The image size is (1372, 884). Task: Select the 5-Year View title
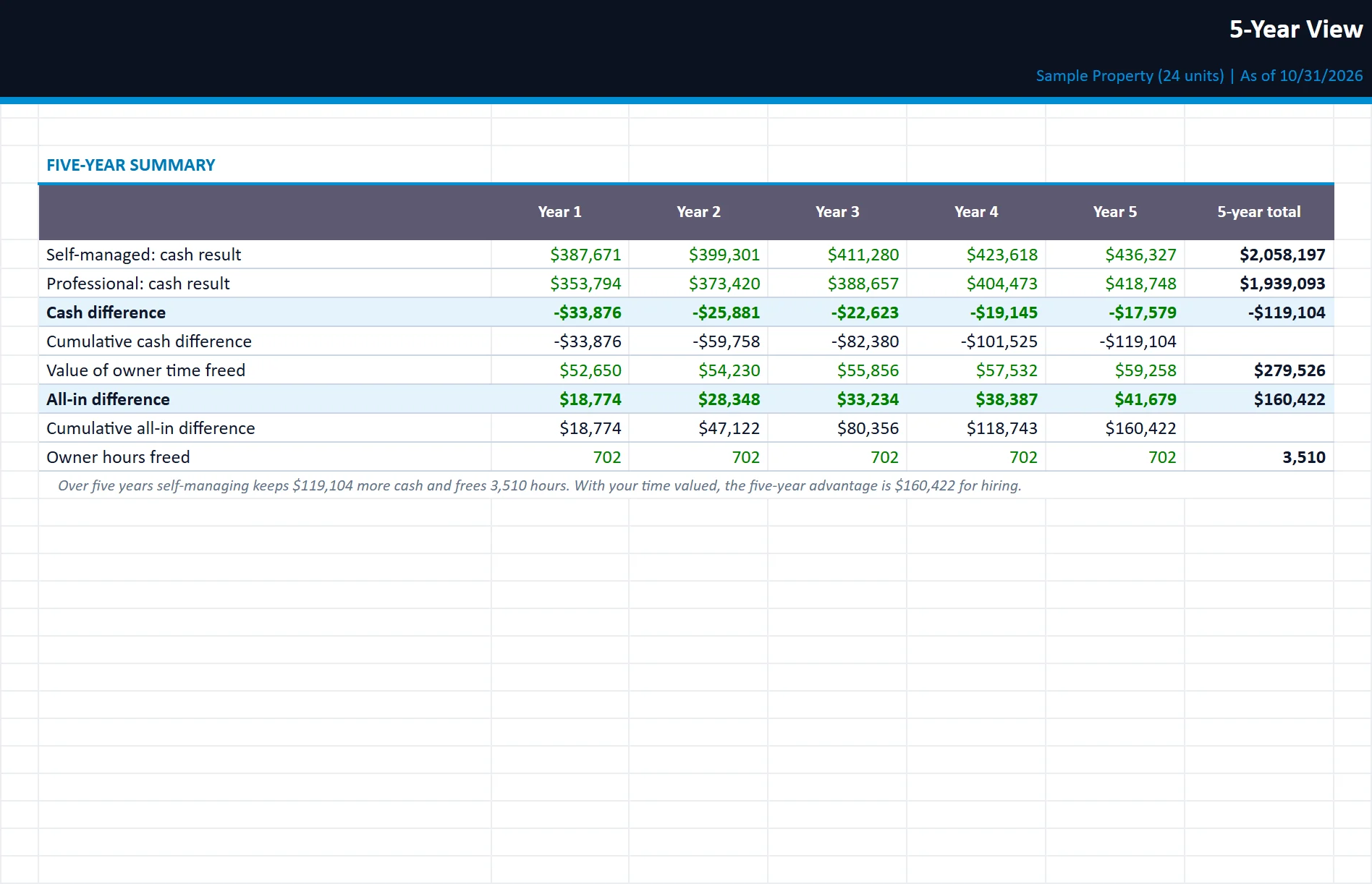pos(1295,30)
